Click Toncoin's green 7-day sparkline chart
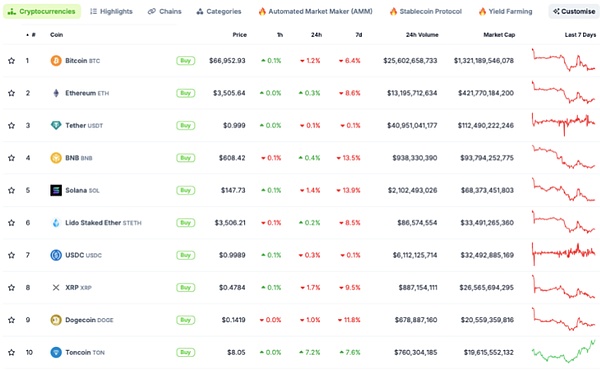 tap(564, 351)
